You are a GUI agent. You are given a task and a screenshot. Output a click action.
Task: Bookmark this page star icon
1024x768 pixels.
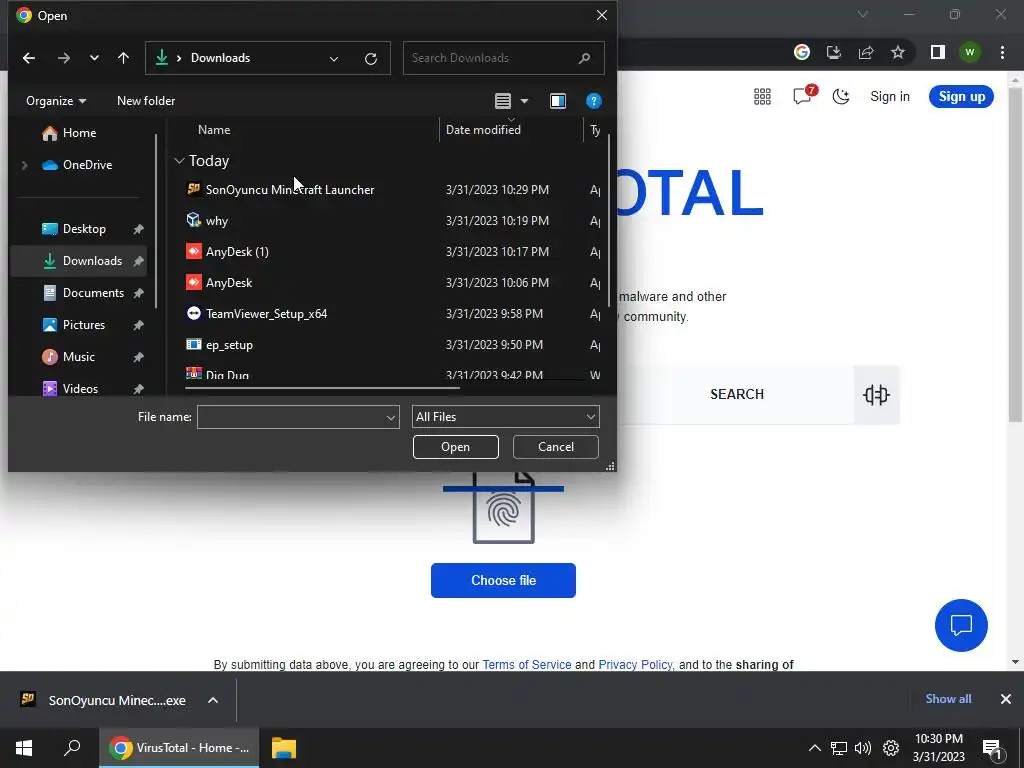(898, 52)
